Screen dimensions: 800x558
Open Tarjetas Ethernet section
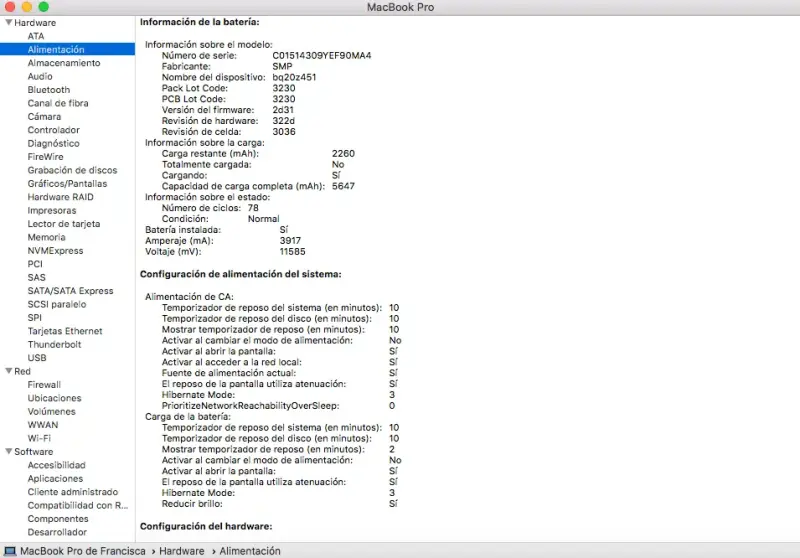pos(65,331)
